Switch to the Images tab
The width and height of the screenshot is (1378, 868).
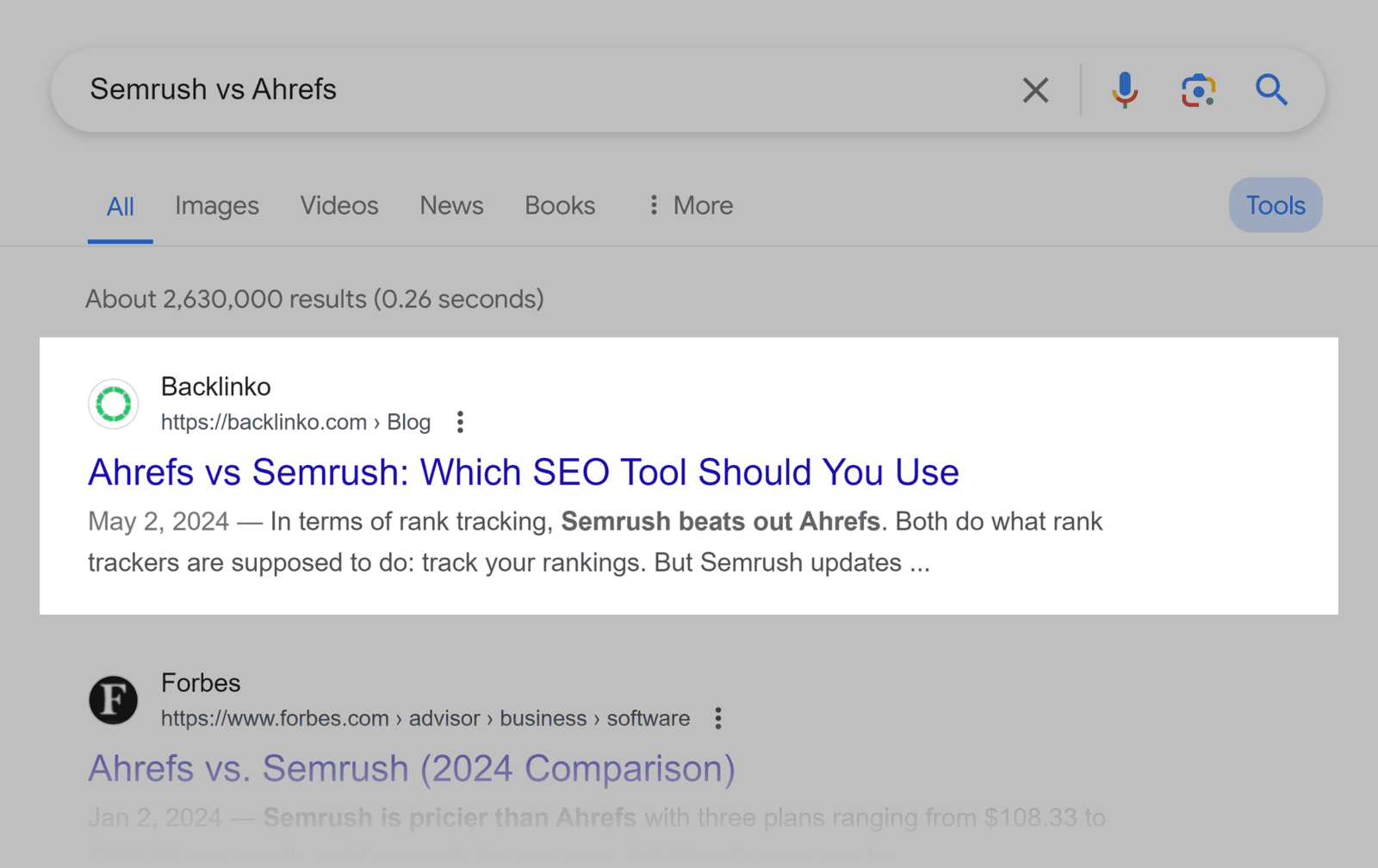pos(216,206)
